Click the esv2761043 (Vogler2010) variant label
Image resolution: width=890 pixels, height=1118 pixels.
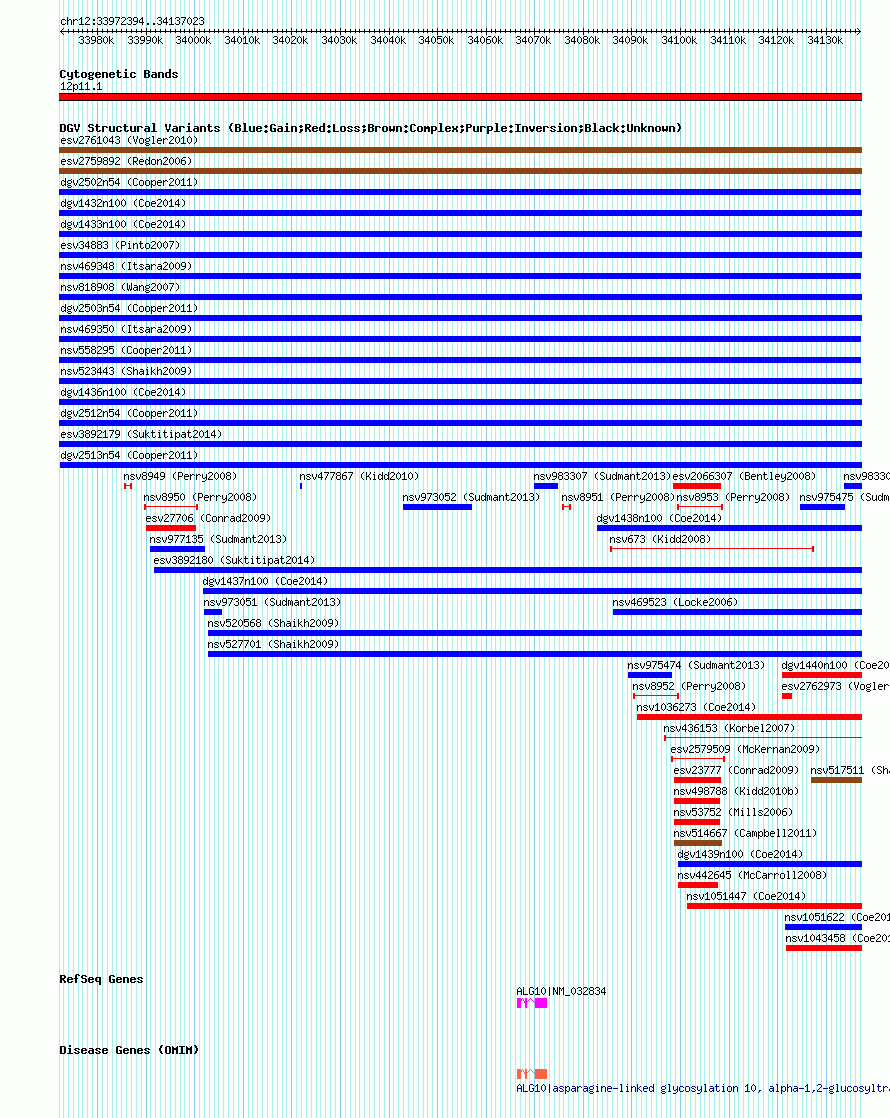(129, 140)
